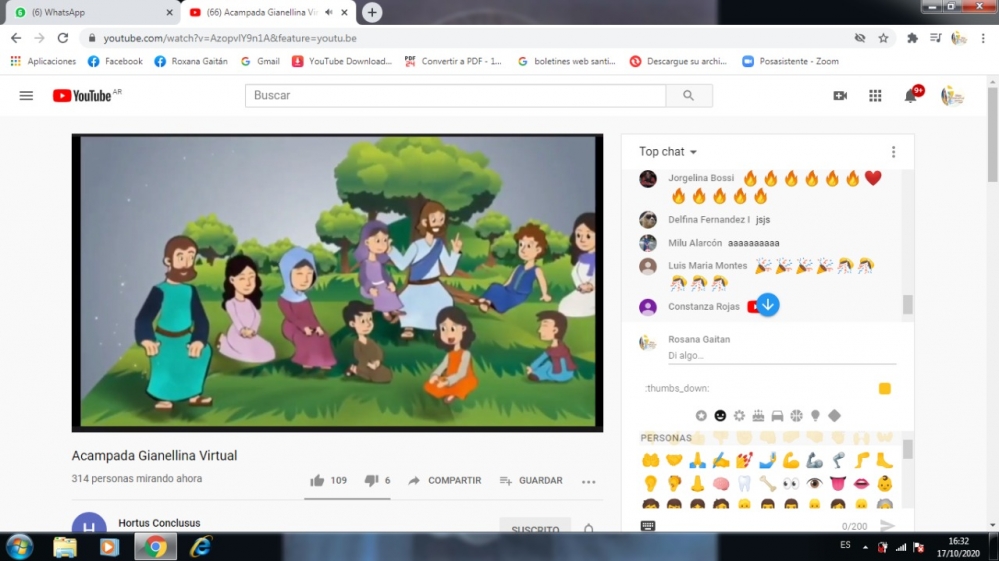The image size is (999, 561).
Task: Select the people smiley emoji category
Action: point(720,416)
